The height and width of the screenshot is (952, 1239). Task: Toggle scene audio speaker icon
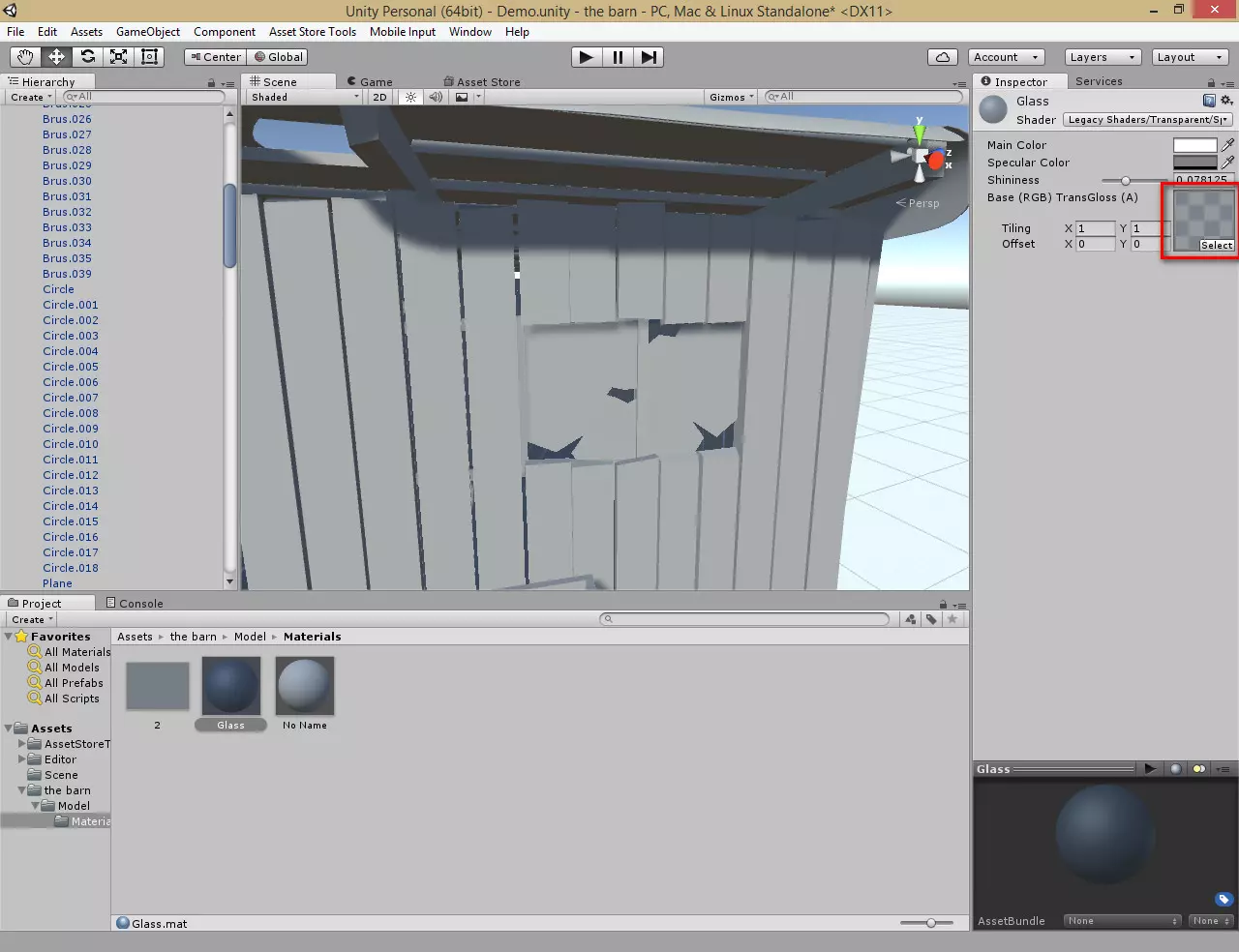pos(436,97)
